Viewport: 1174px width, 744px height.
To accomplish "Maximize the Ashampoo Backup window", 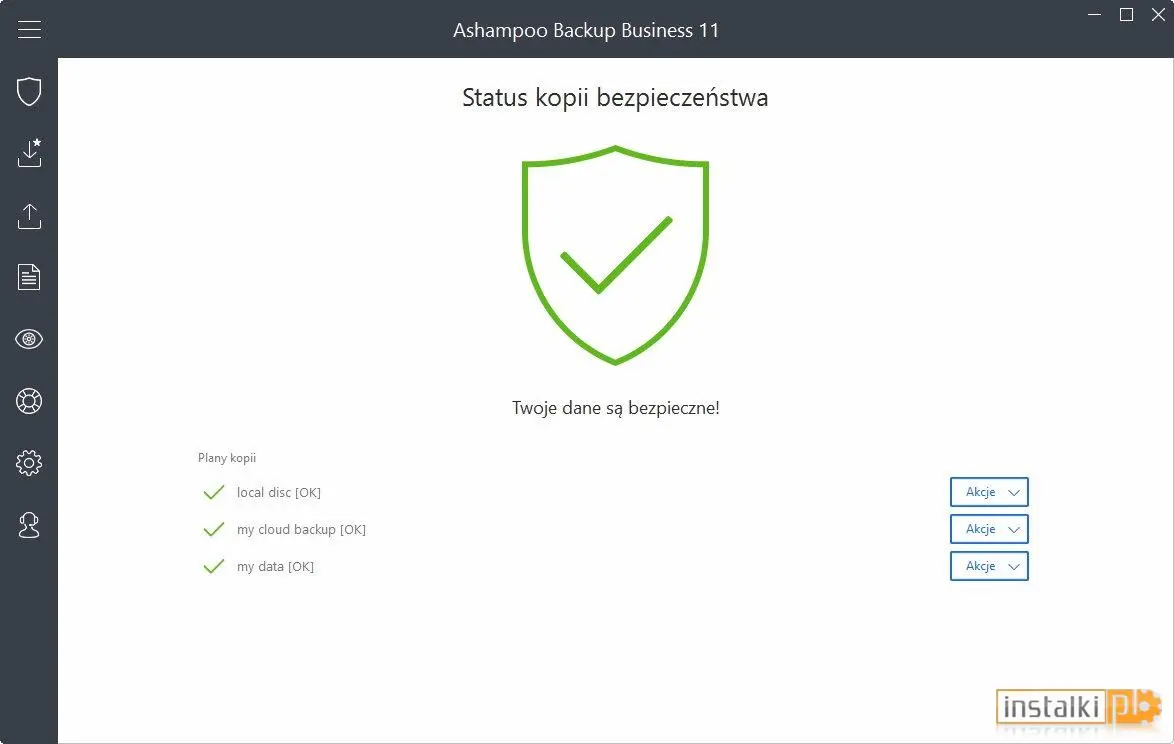I will (x=1126, y=14).
